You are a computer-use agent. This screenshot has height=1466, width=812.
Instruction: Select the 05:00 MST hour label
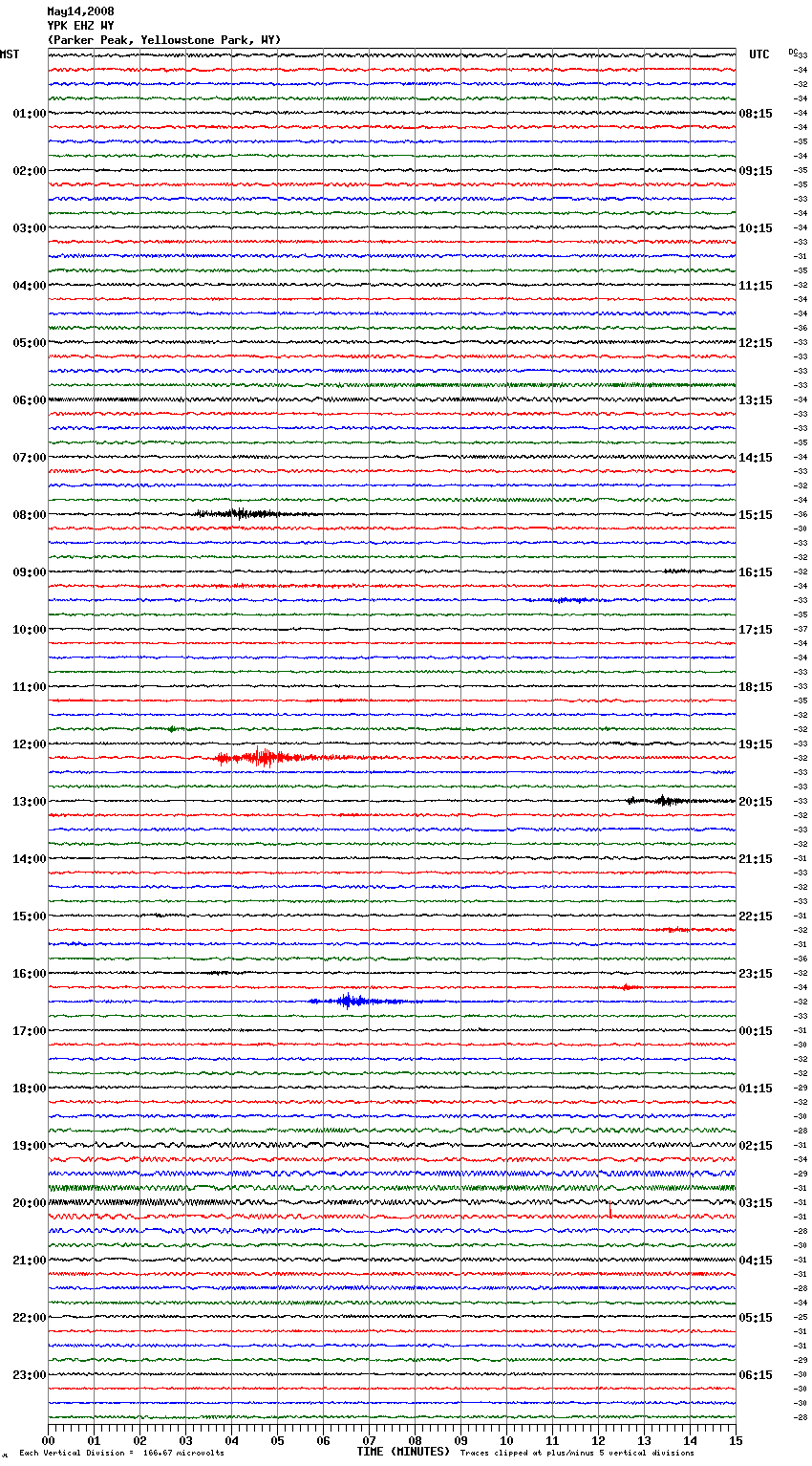(x=30, y=343)
